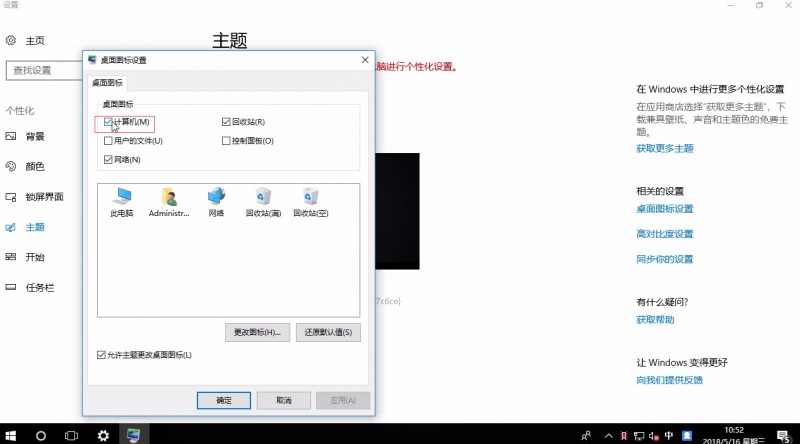The height and width of the screenshot is (444, 800).
Task: Toggle 允许主题更改桌面图标(L) checkbox
Action: coord(101,355)
